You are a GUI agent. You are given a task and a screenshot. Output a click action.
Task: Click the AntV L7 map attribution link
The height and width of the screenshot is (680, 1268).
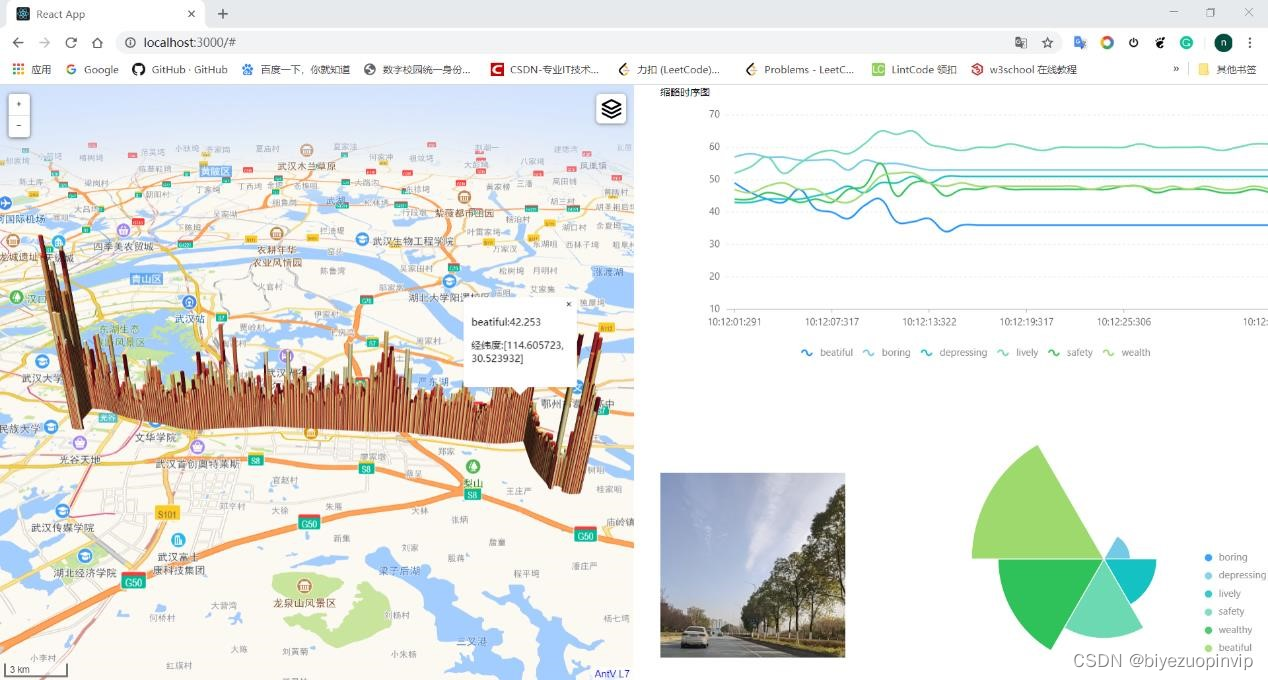(612, 674)
